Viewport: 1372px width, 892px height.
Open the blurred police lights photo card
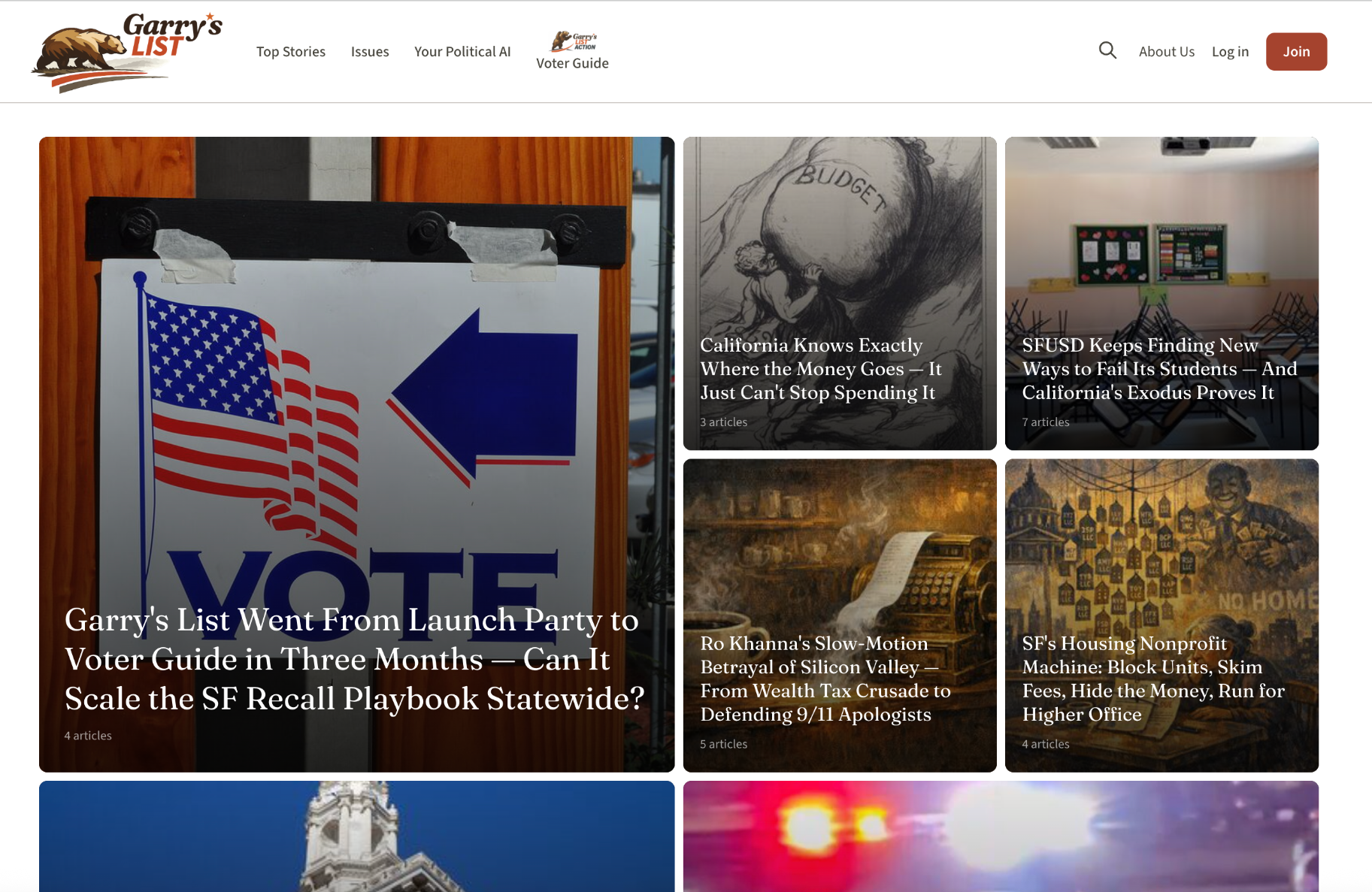1001,836
